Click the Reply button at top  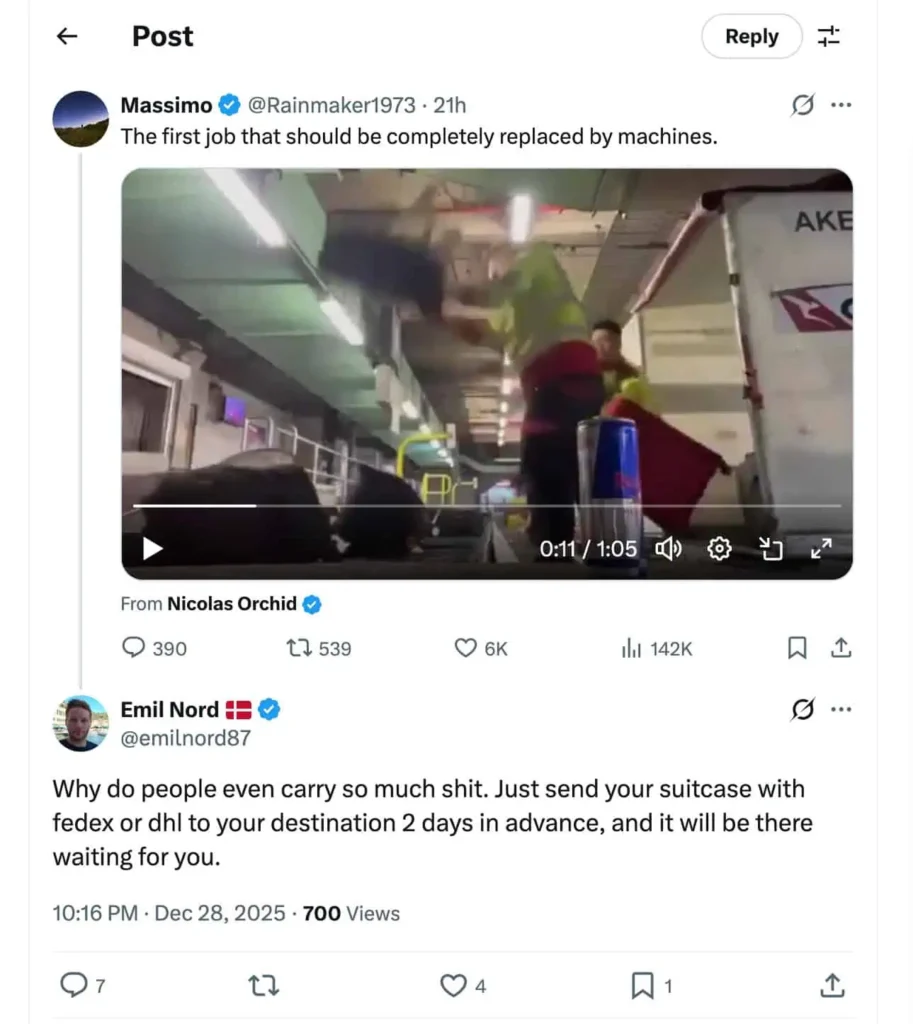(x=751, y=37)
